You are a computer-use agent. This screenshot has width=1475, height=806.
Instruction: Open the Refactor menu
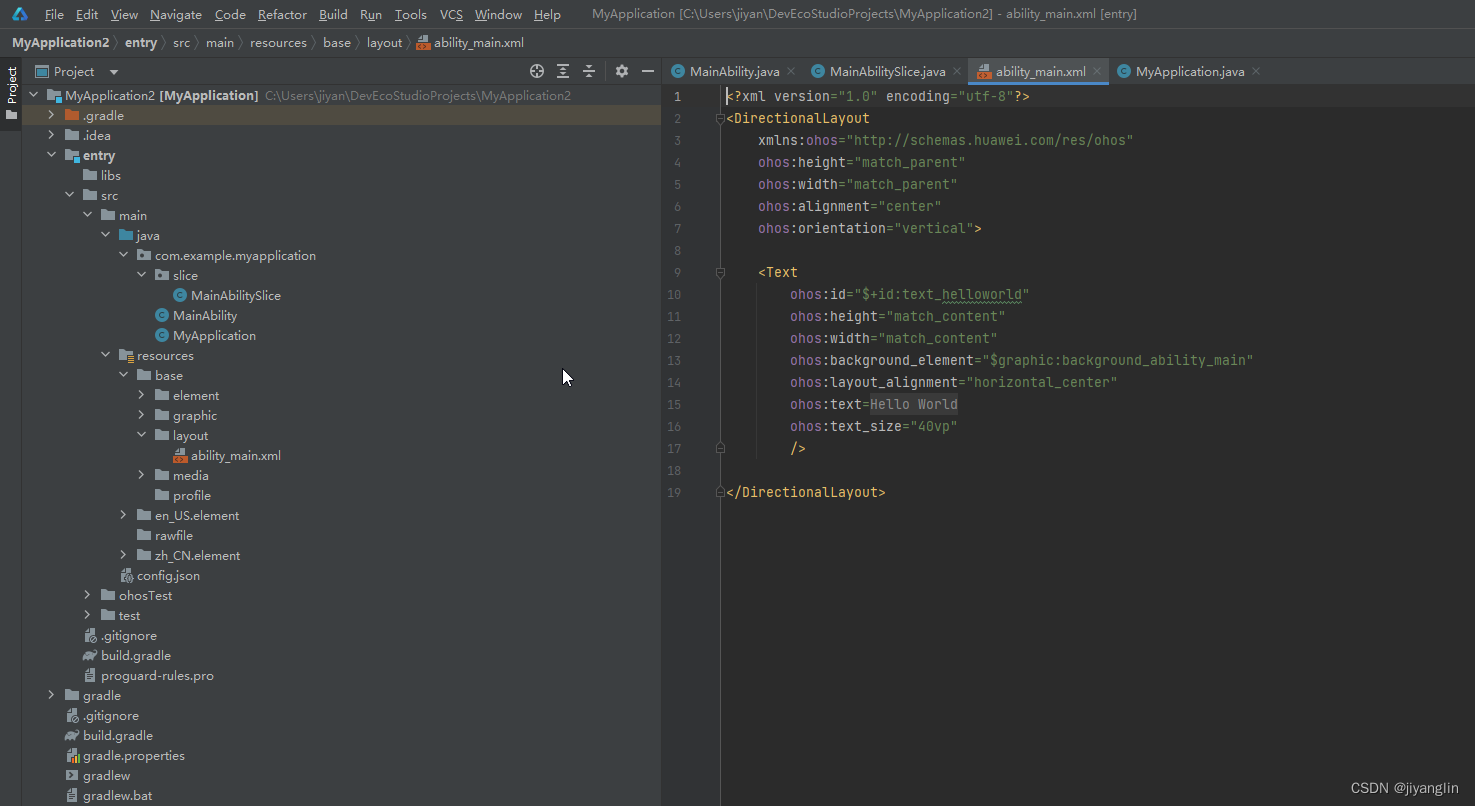[282, 14]
